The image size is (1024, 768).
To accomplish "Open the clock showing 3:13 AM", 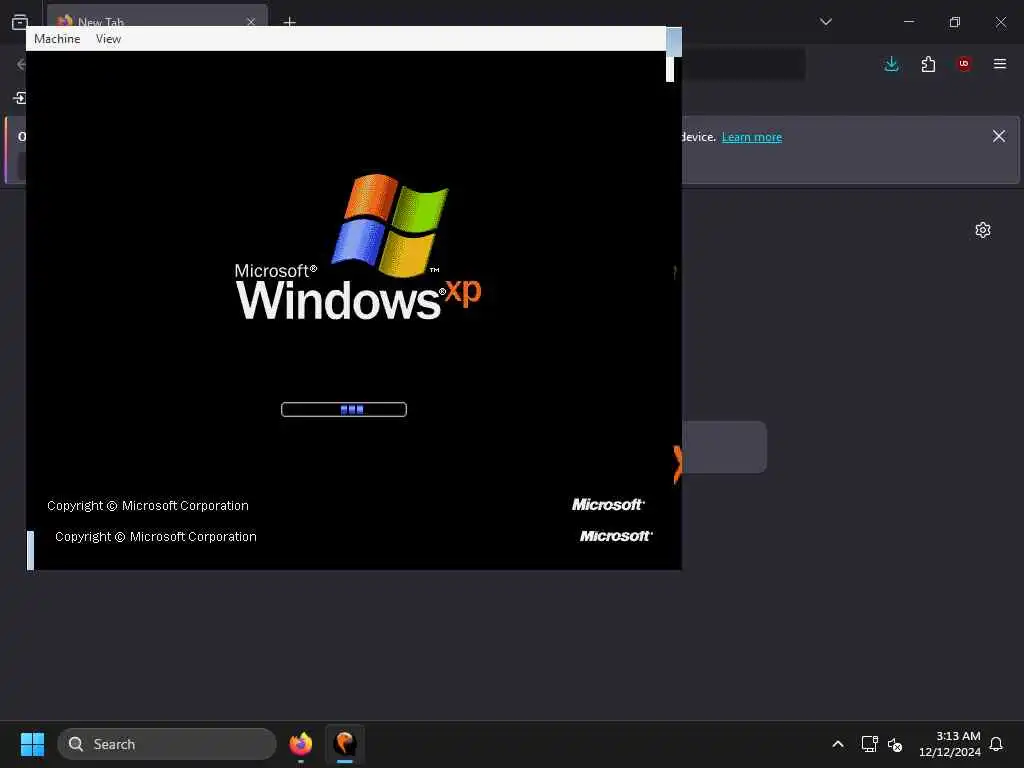I will pyautogui.click(x=950, y=744).
